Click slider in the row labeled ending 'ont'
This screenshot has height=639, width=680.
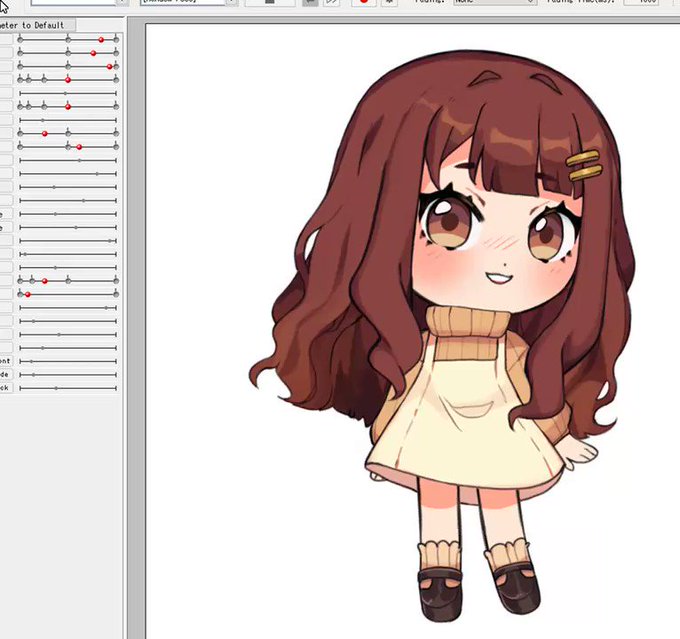pyautogui.click(x=68, y=361)
